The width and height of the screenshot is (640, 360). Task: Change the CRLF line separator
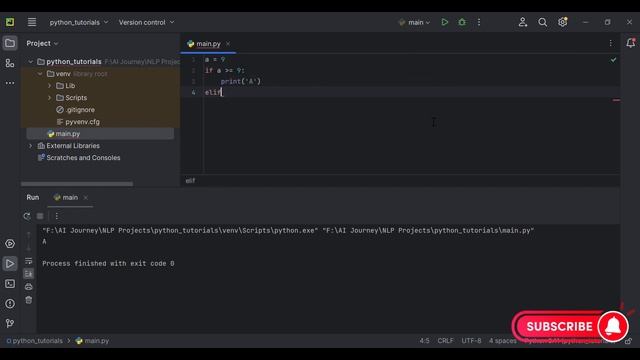pyautogui.click(x=445, y=341)
